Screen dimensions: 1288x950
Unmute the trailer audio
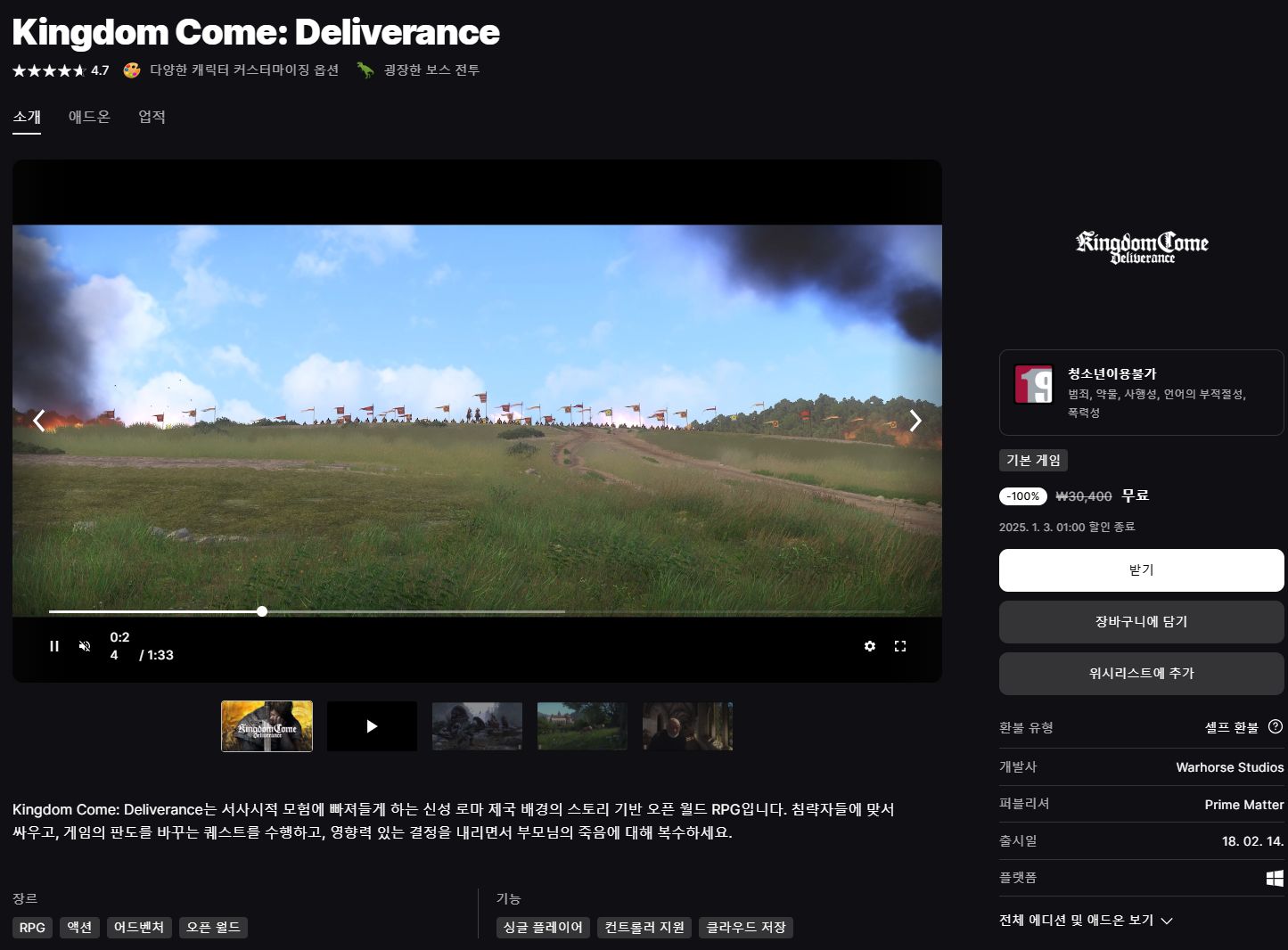[x=85, y=646]
